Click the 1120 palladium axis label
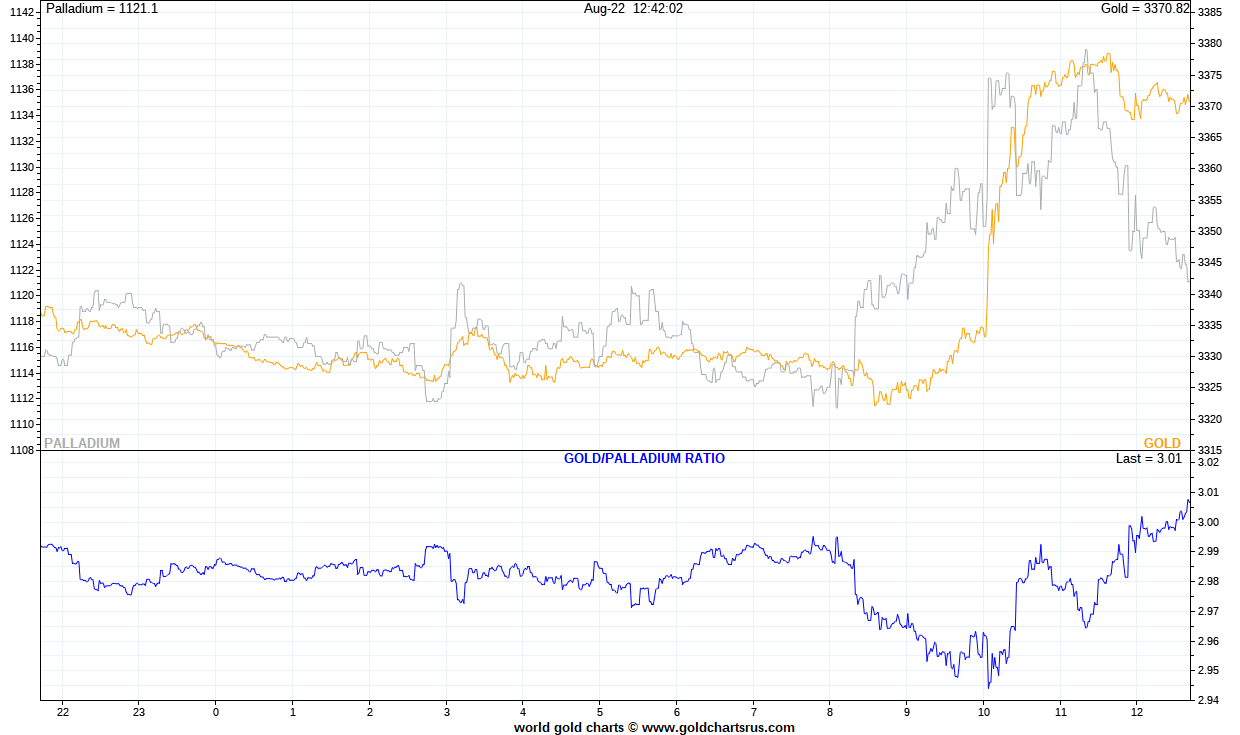Screen dimensions: 1240x735 [22, 295]
